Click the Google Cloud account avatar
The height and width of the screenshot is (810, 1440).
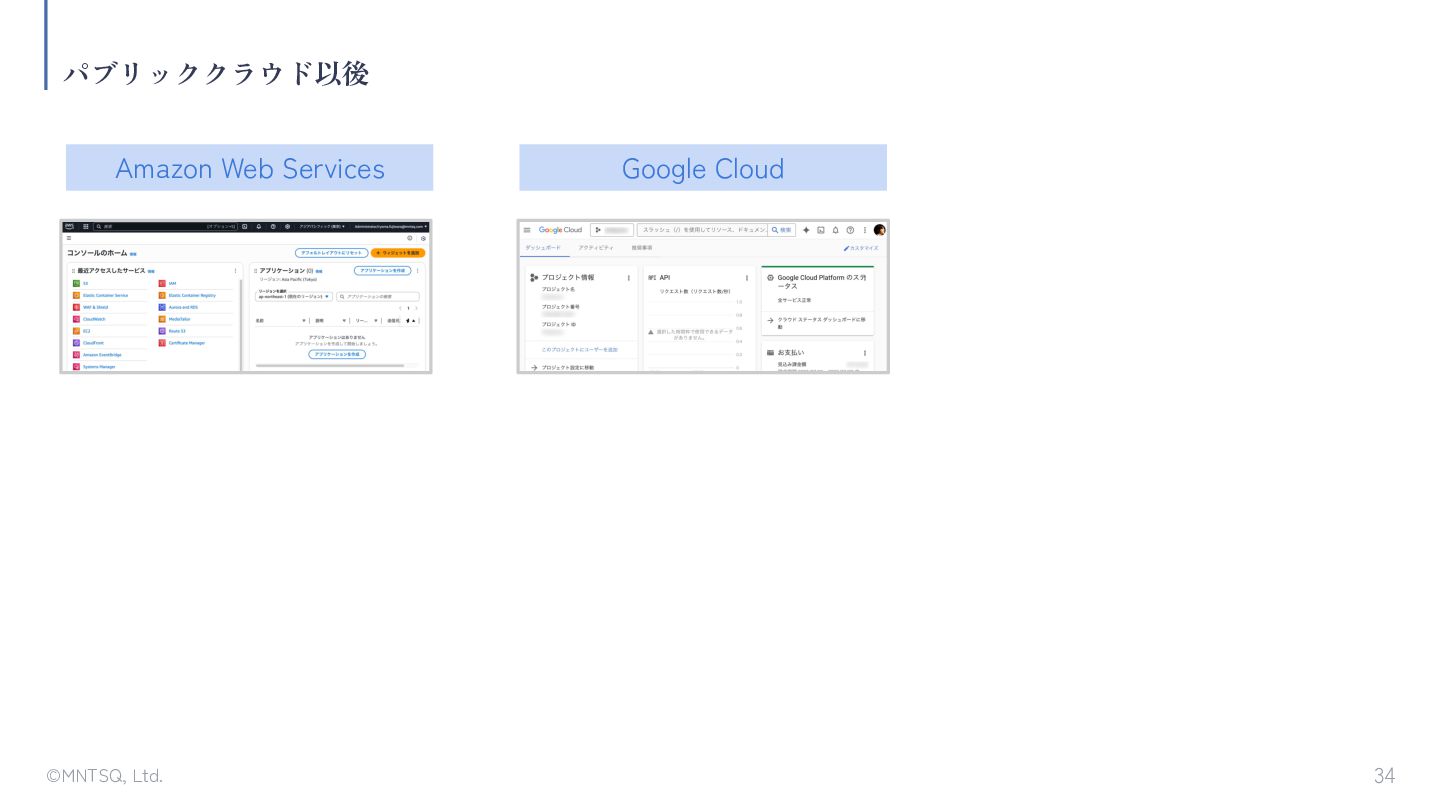(879, 230)
